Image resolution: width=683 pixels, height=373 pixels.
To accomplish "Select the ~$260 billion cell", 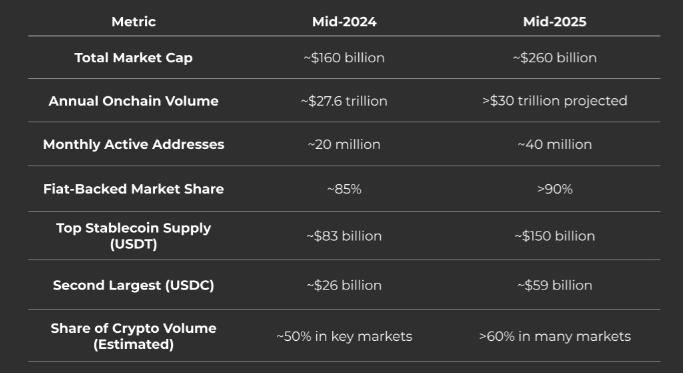I will point(555,58).
